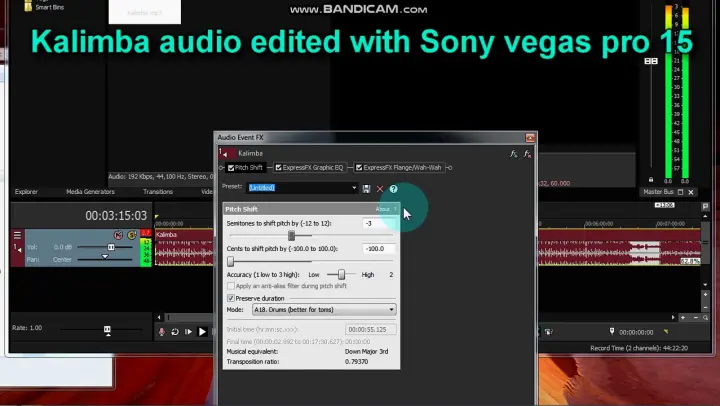
Task: Click horizontal zoom out minus button
Action: tap(696, 317)
